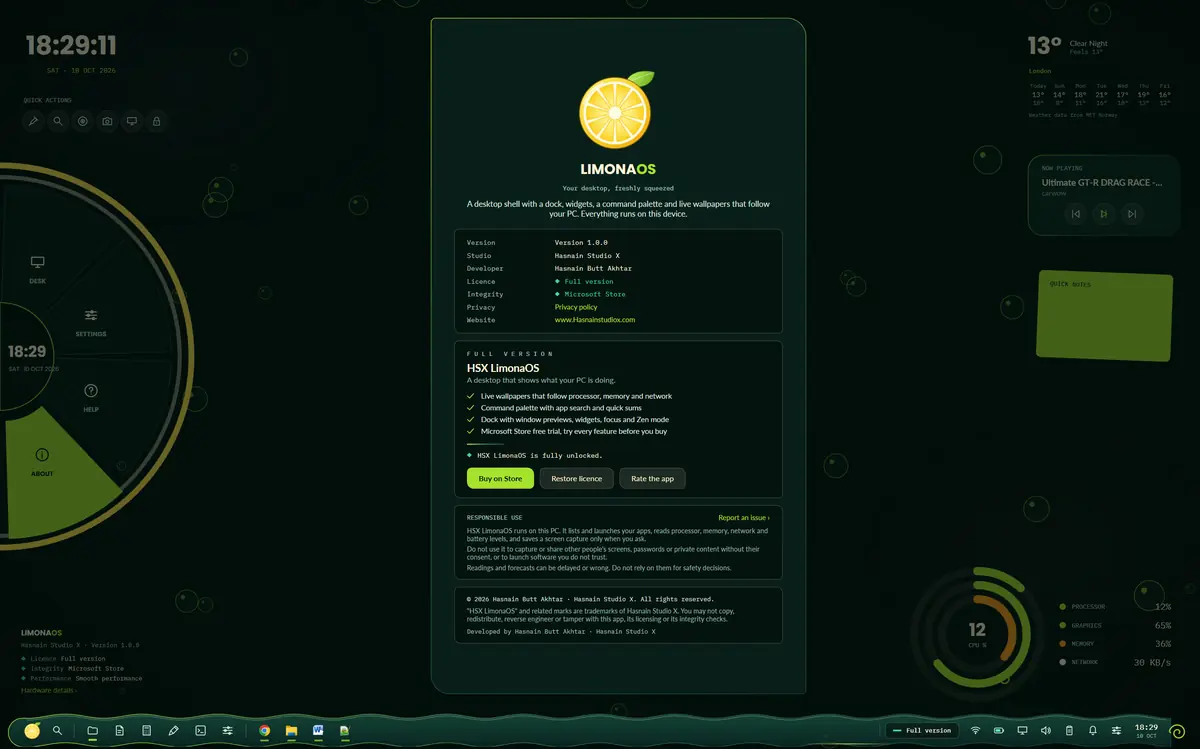Image resolution: width=1200 pixels, height=749 pixels.
Task: Click the Wi-Fi icon in the tray
Action: [975, 731]
